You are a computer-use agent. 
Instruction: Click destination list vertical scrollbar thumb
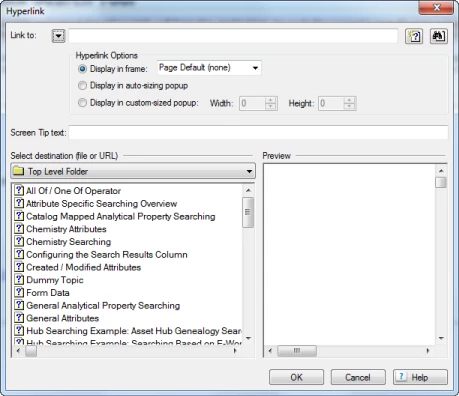248,212
